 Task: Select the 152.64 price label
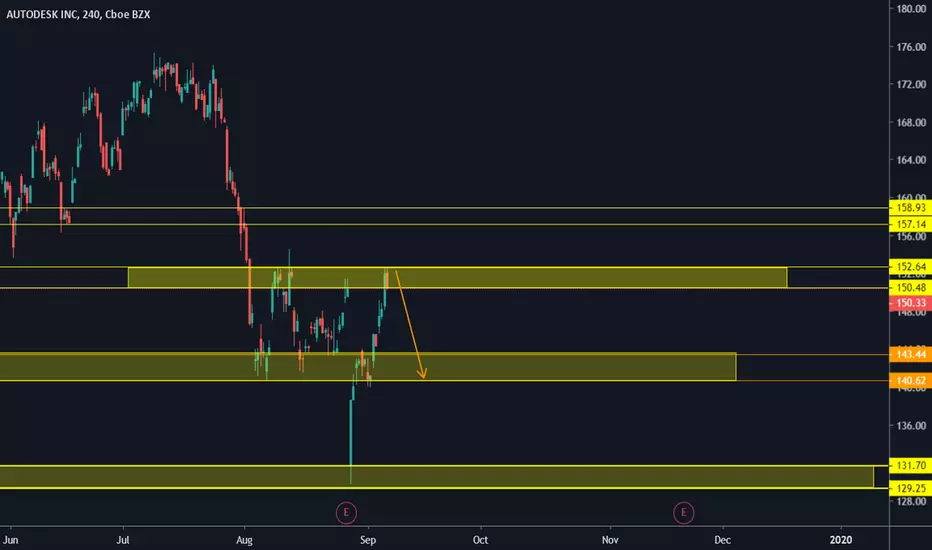point(911,266)
